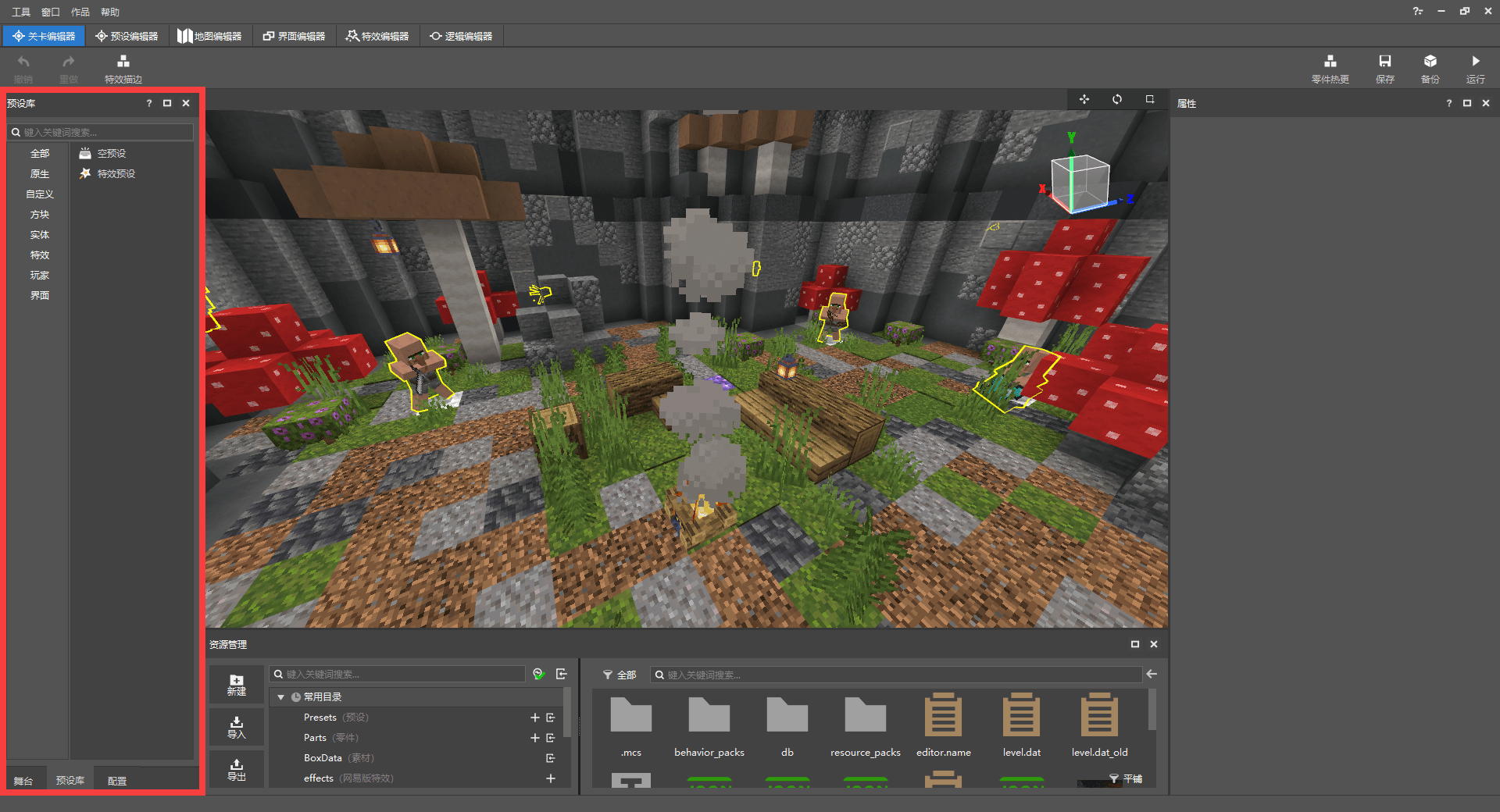The width and height of the screenshot is (1500, 812).
Task: Switch to the 预设库 bottom tab
Action: pos(70,780)
